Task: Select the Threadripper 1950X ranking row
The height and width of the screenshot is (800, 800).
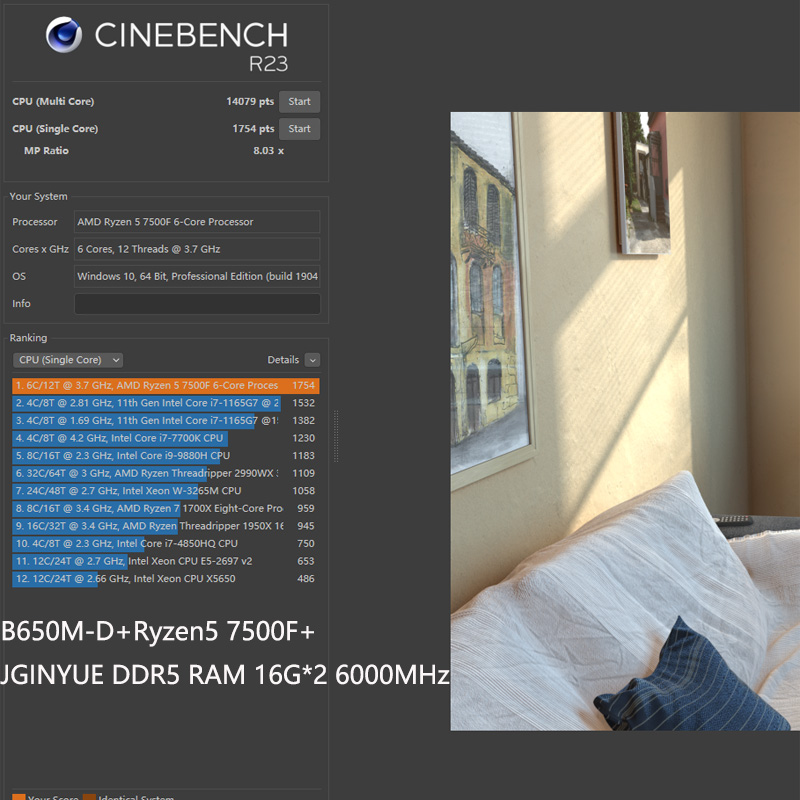Action: point(166,526)
